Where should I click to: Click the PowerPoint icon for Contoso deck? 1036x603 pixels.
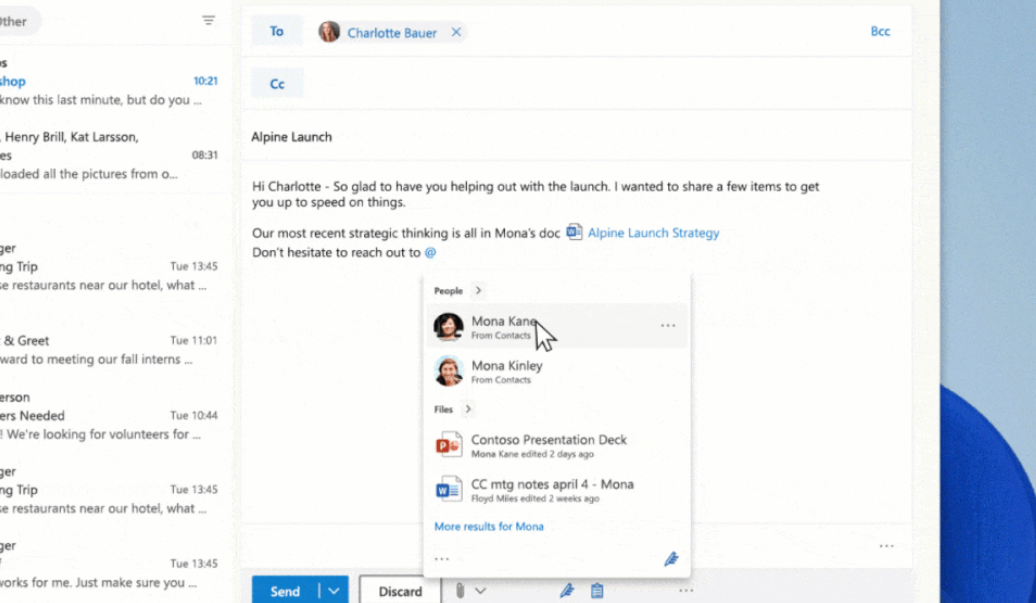pyautogui.click(x=449, y=445)
